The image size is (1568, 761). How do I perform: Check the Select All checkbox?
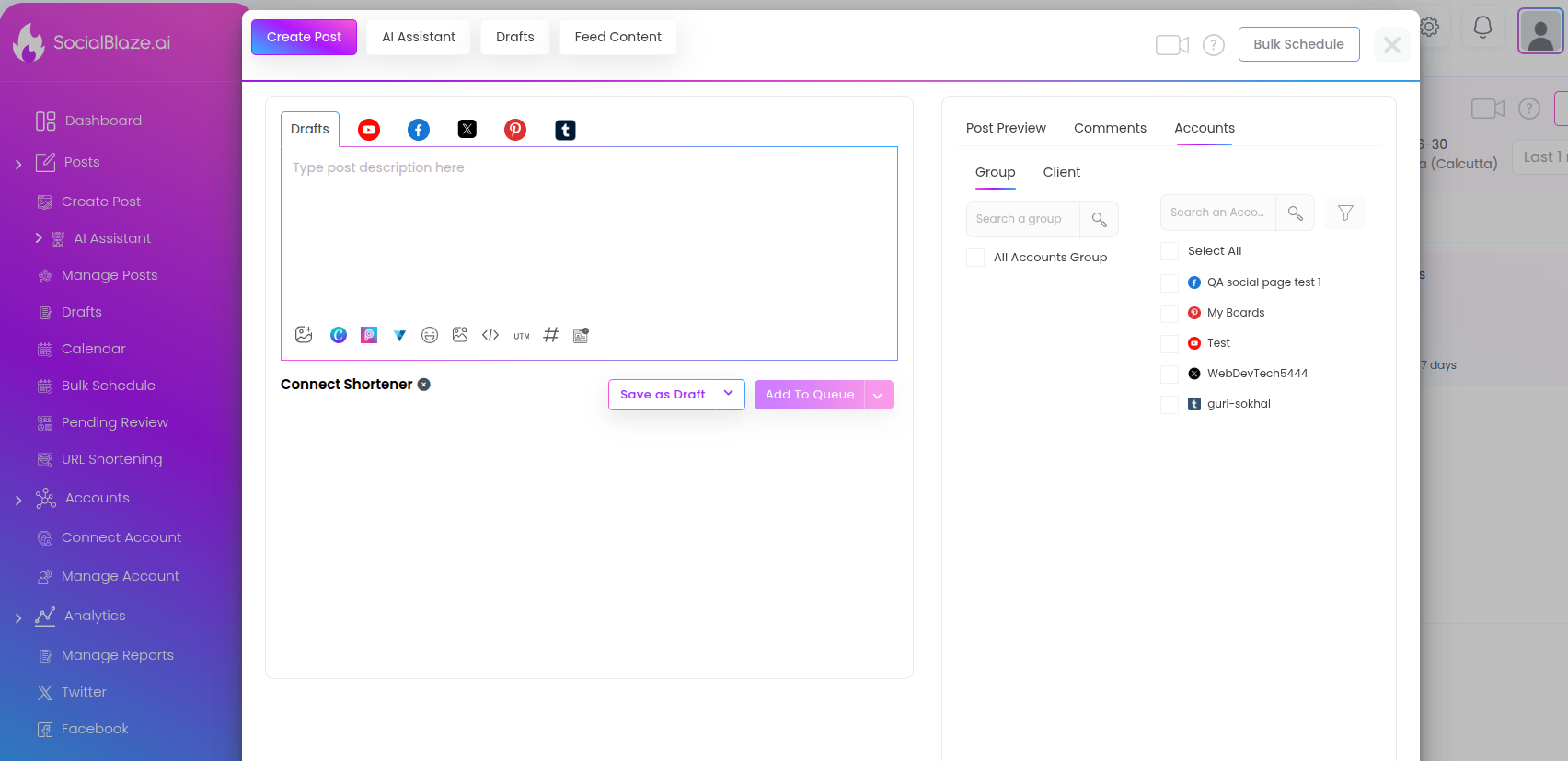(x=1170, y=251)
